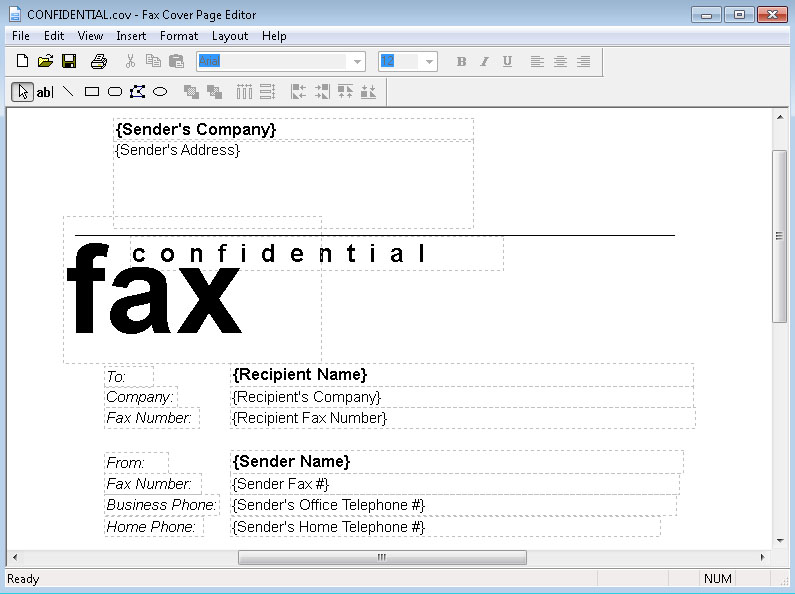Select the Ellipse drawing tool
Image resolution: width=795 pixels, height=594 pixels.
click(159, 92)
